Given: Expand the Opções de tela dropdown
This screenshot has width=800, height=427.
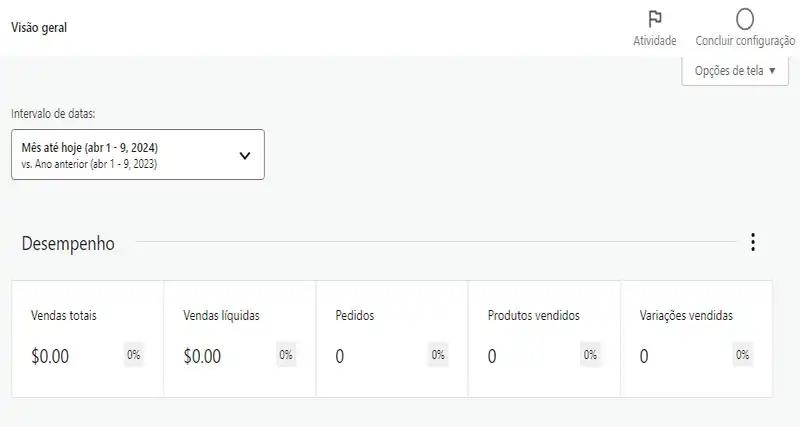Looking at the screenshot, I should pyautogui.click(x=735, y=71).
